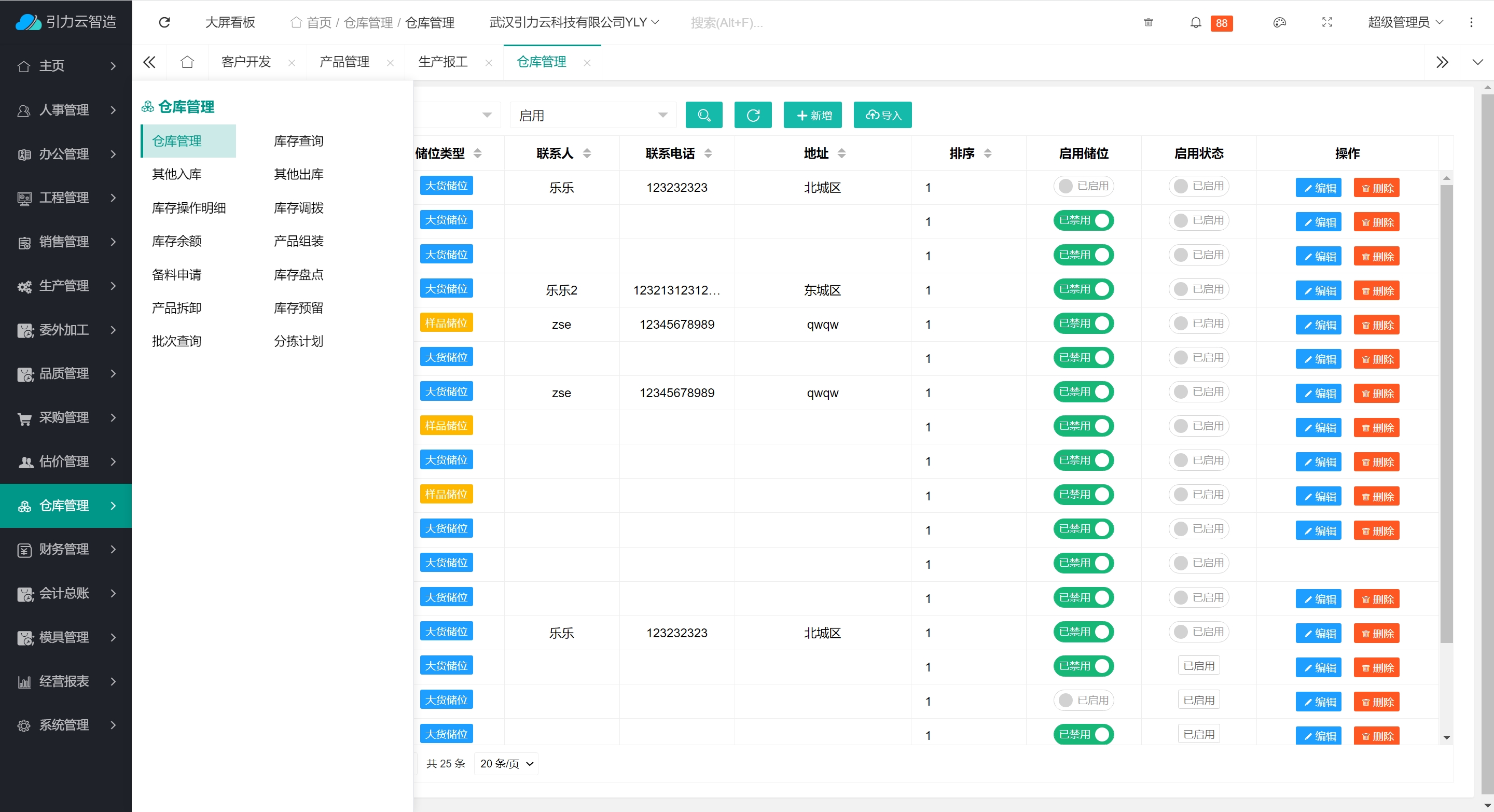Click the home icon tab
The width and height of the screenshot is (1494, 812).
[x=187, y=62]
